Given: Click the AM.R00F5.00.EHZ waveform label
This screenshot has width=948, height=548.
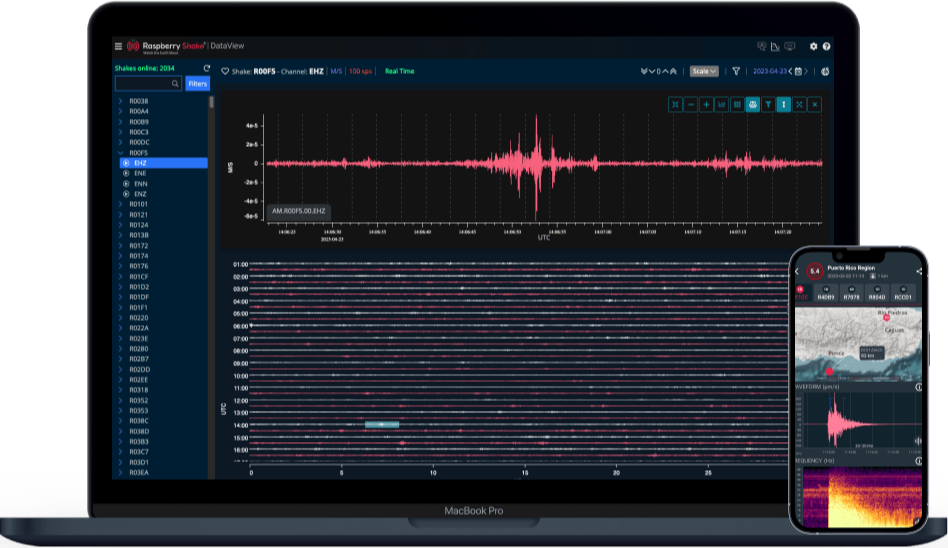Looking at the screenshot, I should 299,211.
